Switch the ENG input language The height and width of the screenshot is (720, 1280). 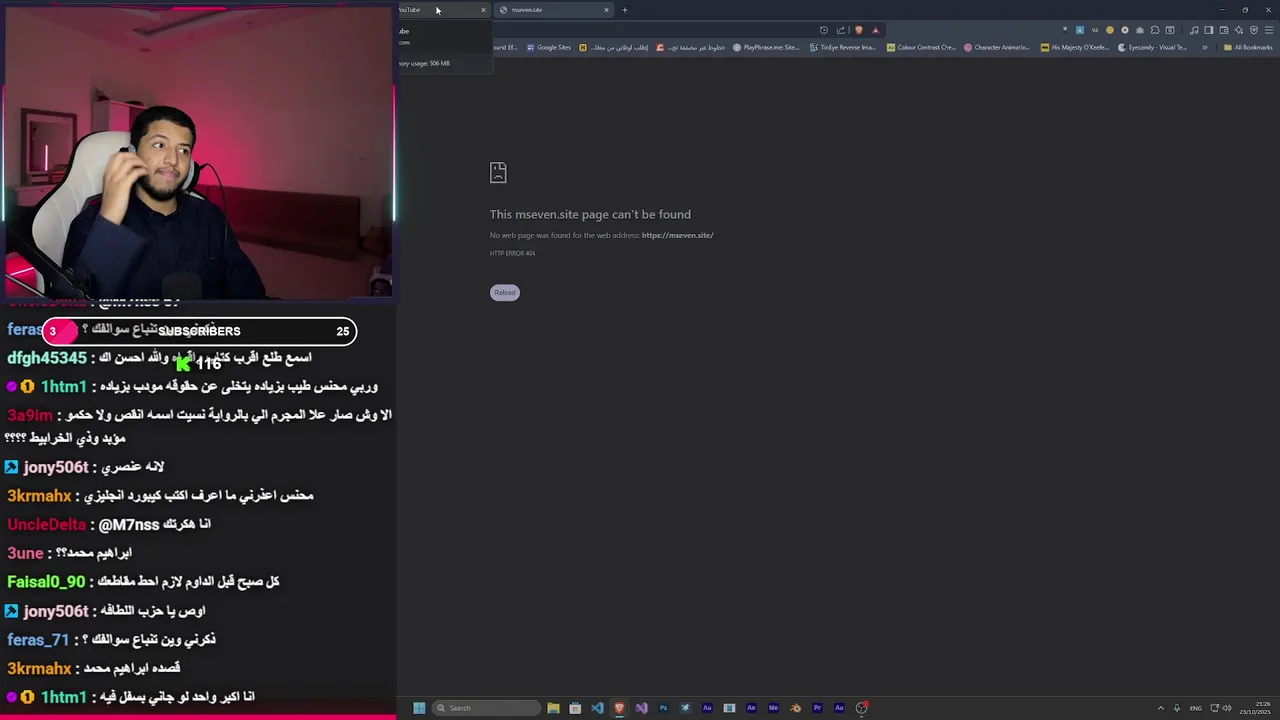pos(1195,708)
